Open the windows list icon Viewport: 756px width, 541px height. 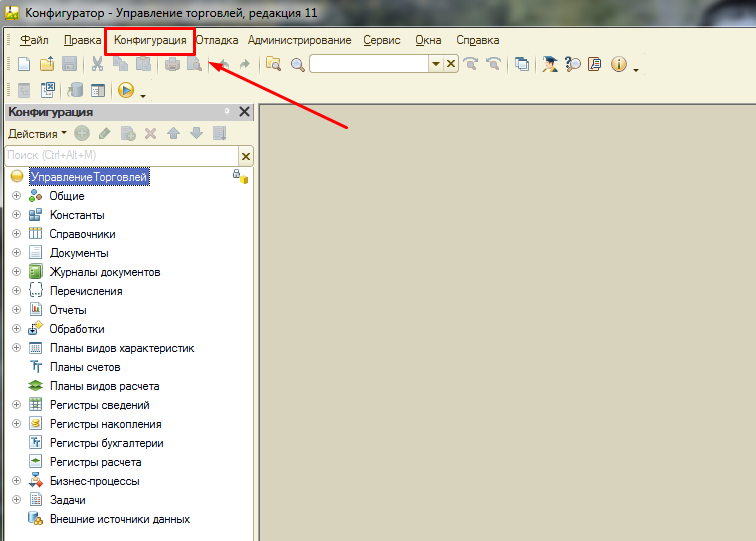(522, 64)
